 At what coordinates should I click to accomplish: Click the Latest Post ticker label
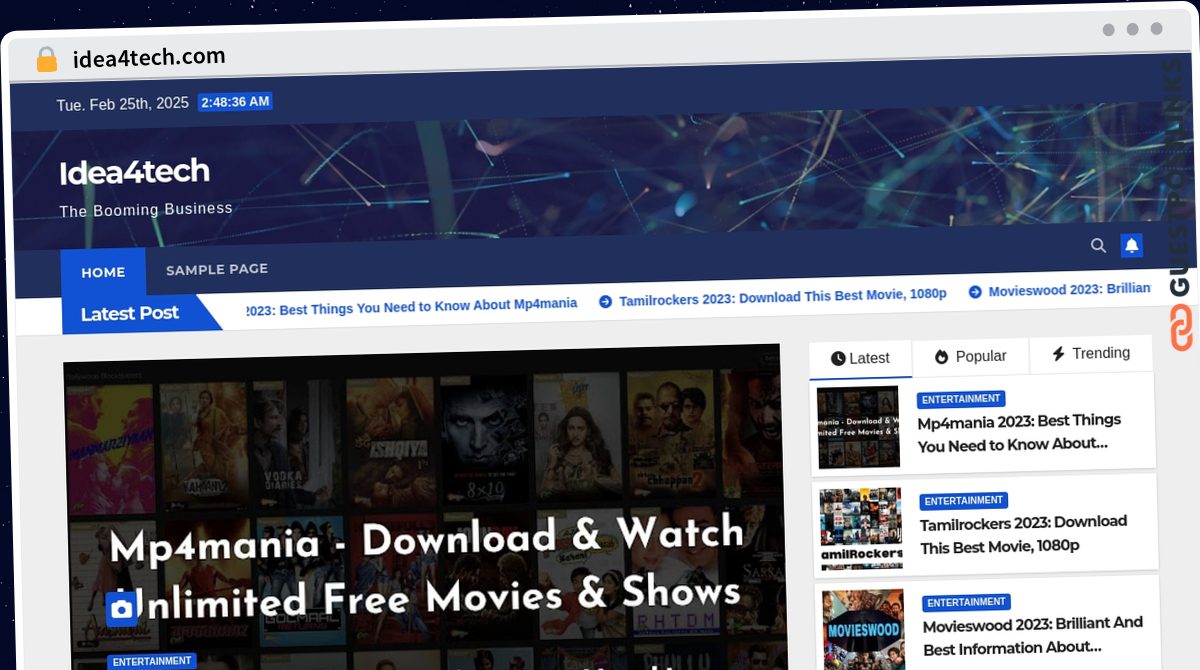point(129,313)
